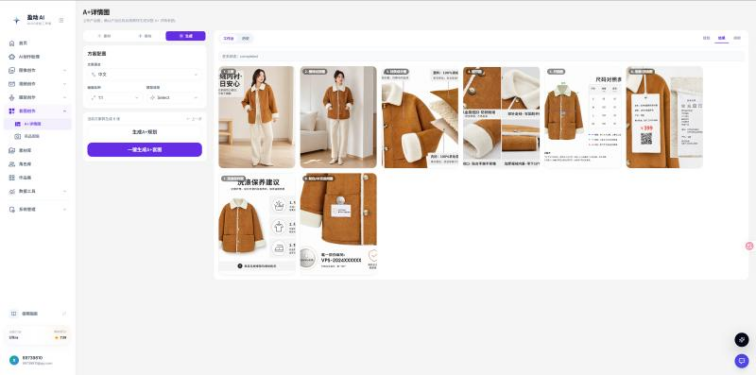This screenshot has width=756, height=376.
Task: Open thumbnail 3 showing coat cuff close-up
Action: coord(420,117)
